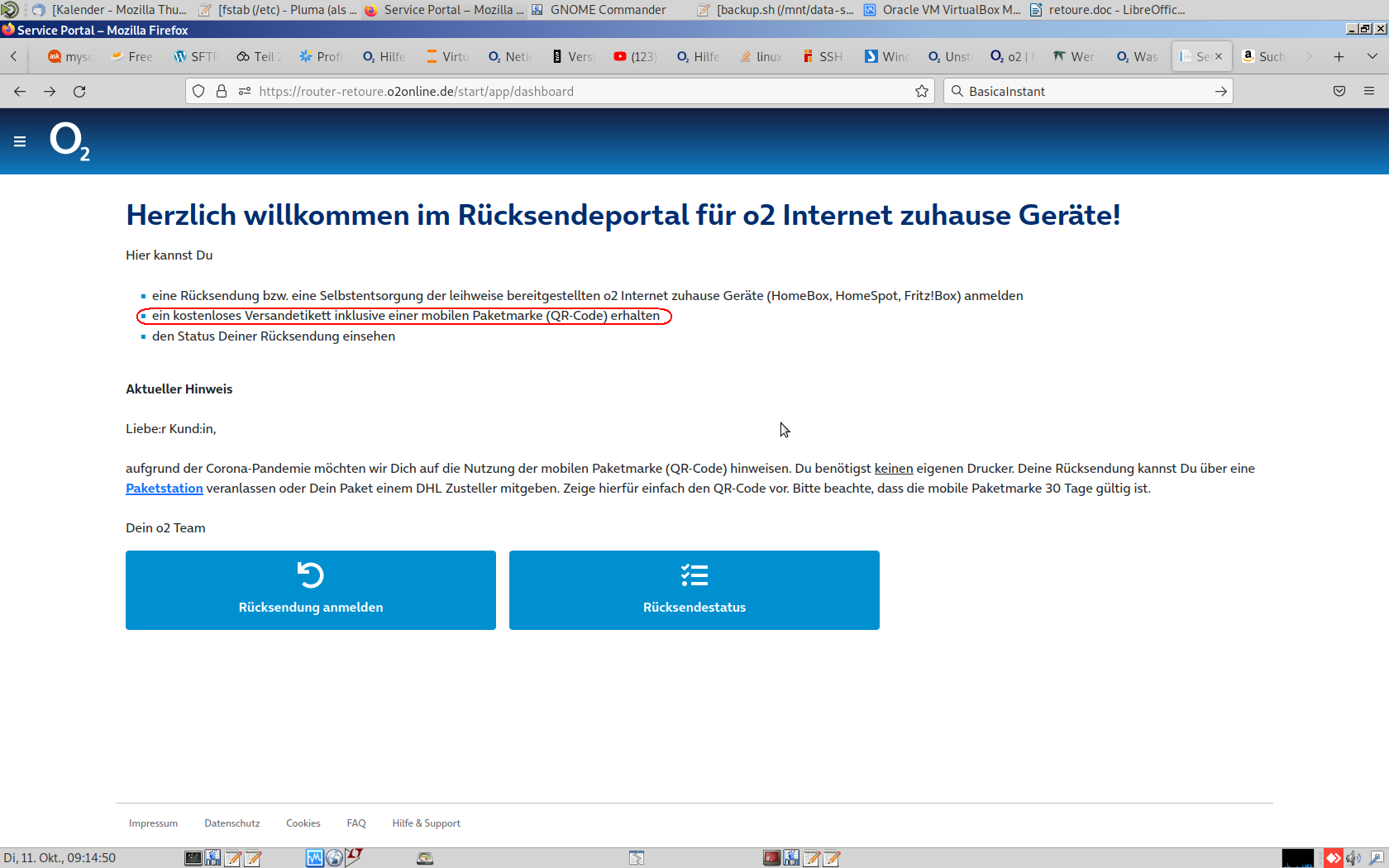This screenshot has height=868, width=1389.
Task: Submit search with the arrow button
Action: (1220, 92)
